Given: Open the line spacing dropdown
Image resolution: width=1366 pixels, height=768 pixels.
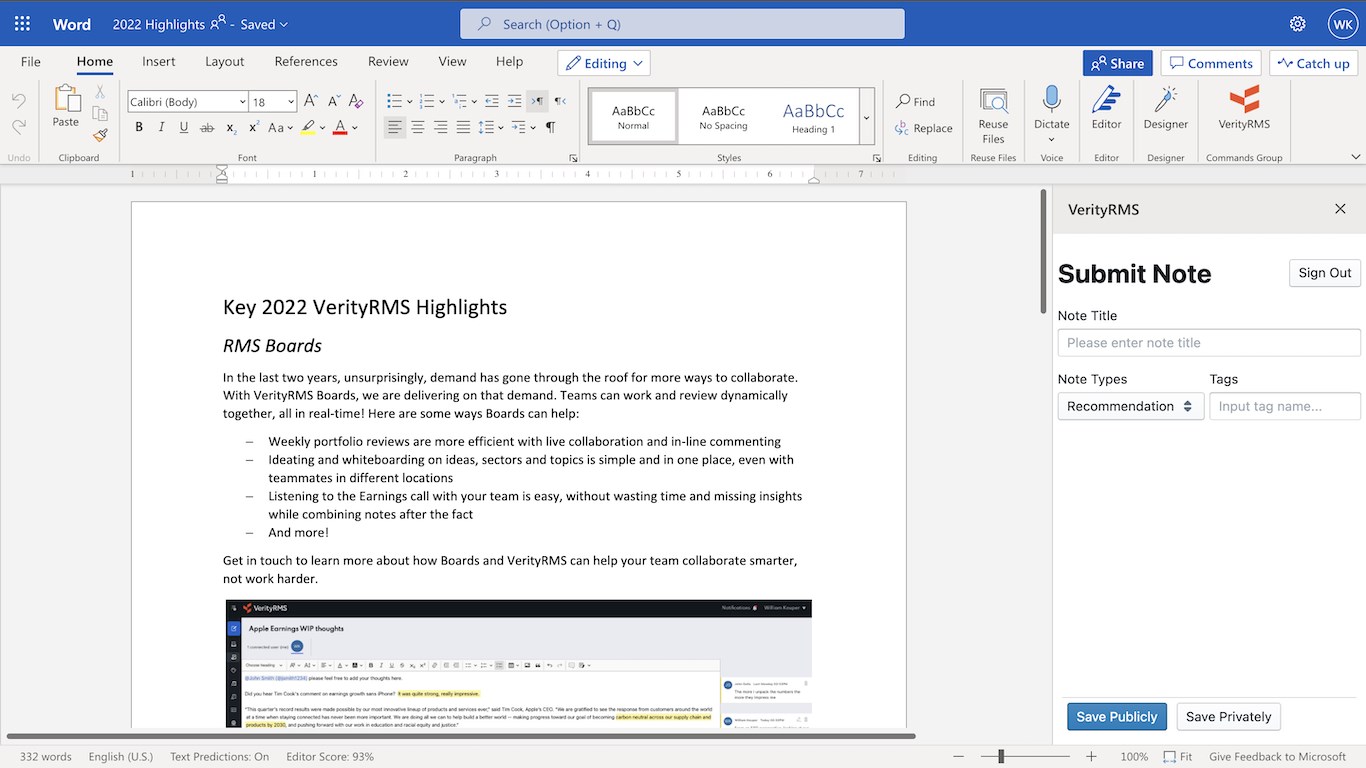Looking at the screenshot, I should pos(490,127).
